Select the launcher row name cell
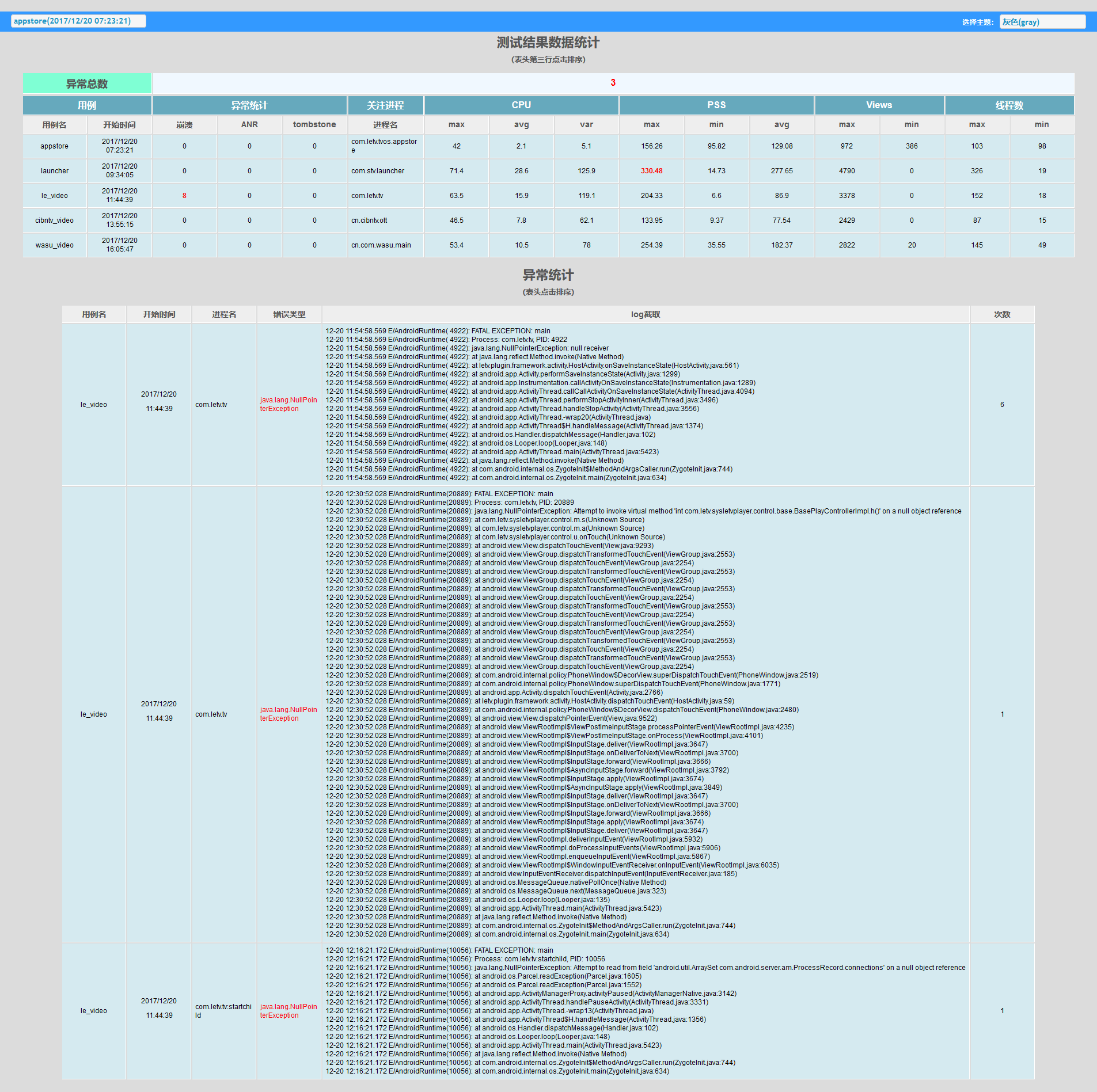Viewport: 1097px width, 1092px height. click(55, 171)
